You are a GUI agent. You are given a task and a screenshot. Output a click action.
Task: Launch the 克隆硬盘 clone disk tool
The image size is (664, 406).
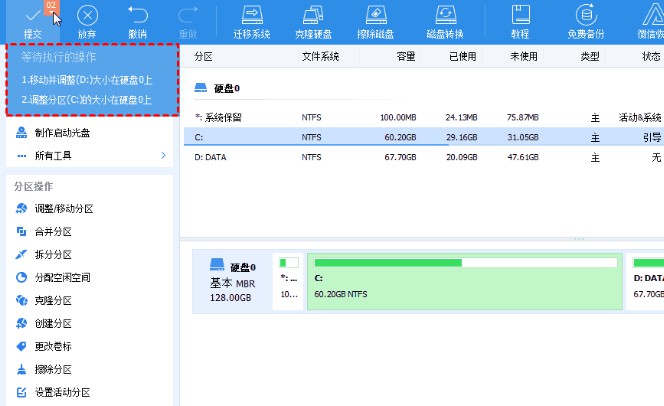coord(314,20)
